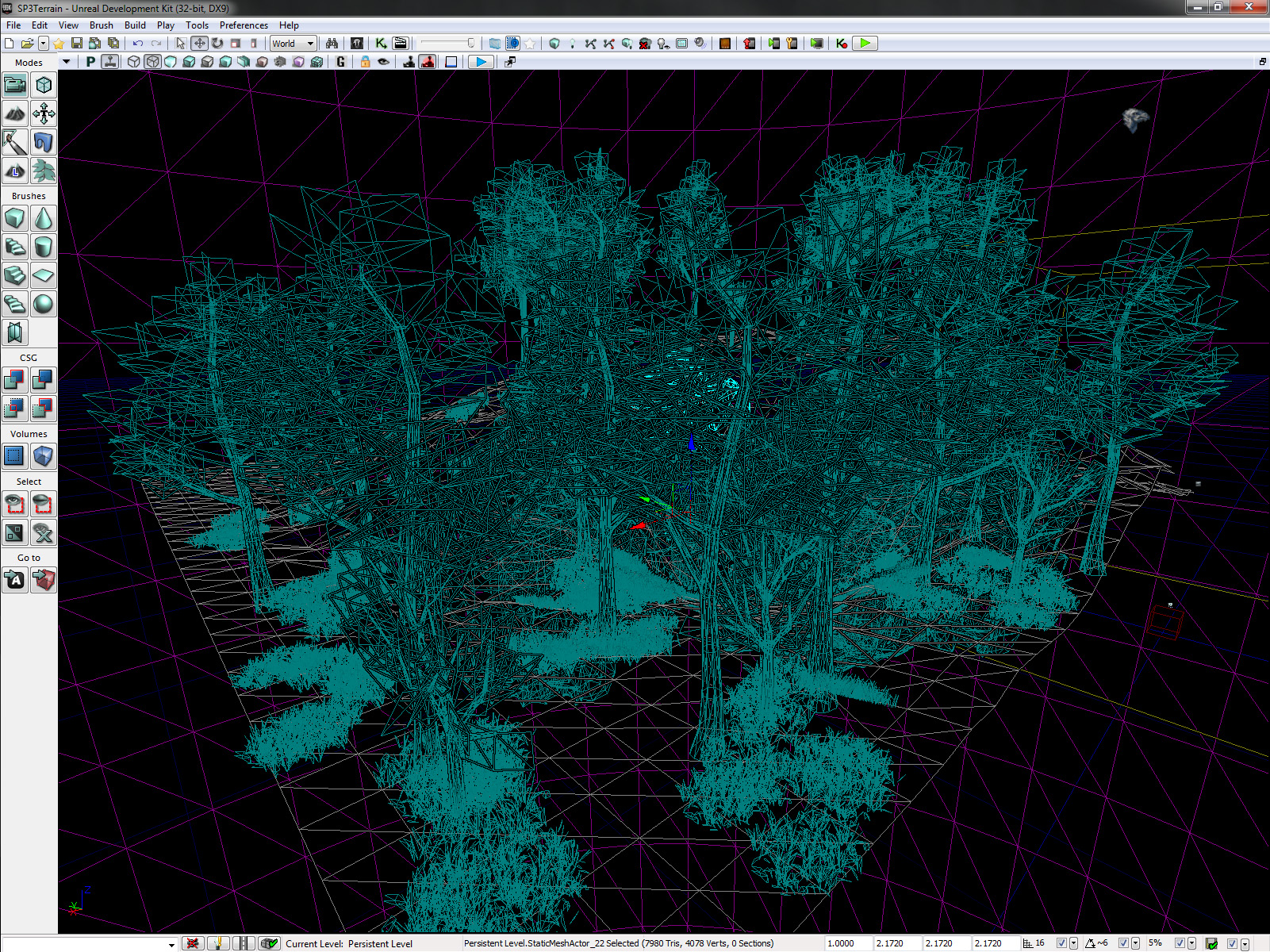Select the Cube brush builder
Viewport: 1270px width, 952px height.
[x=15, y=218]
